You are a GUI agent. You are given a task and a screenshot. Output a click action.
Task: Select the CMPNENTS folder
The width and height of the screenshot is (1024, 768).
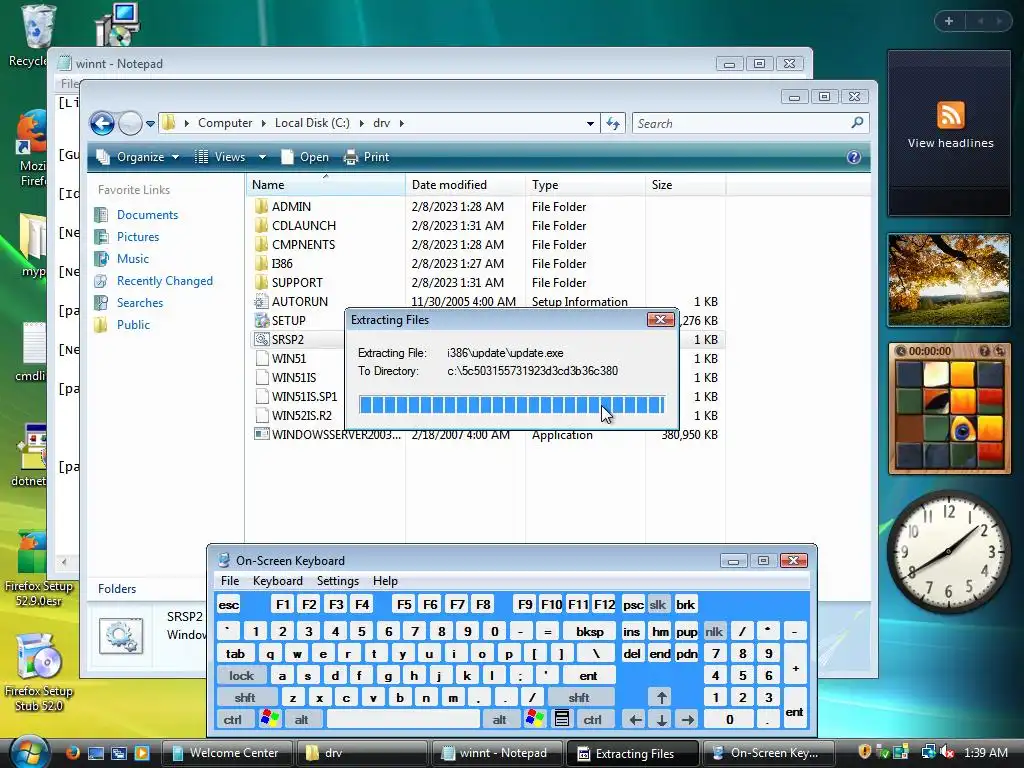tap(303, 244)
